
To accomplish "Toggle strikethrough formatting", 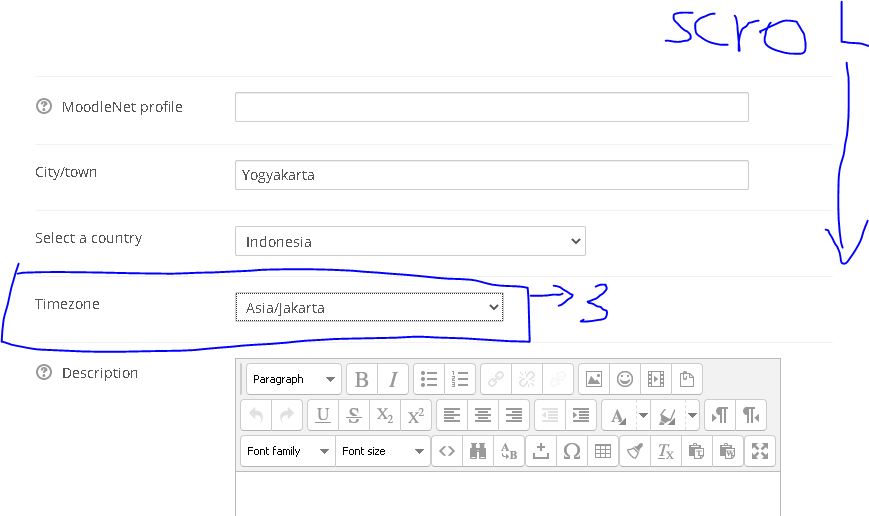I will coord(353,415).
